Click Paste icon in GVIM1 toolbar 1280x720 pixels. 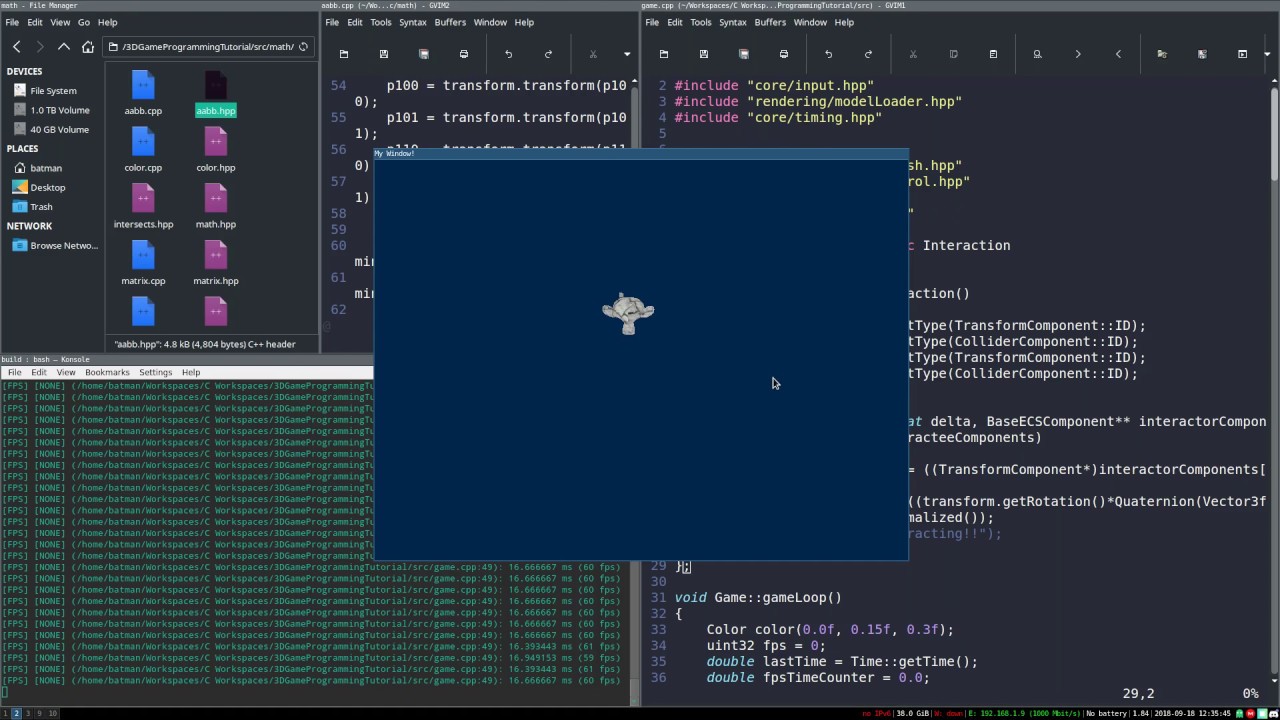pos(993,54)
